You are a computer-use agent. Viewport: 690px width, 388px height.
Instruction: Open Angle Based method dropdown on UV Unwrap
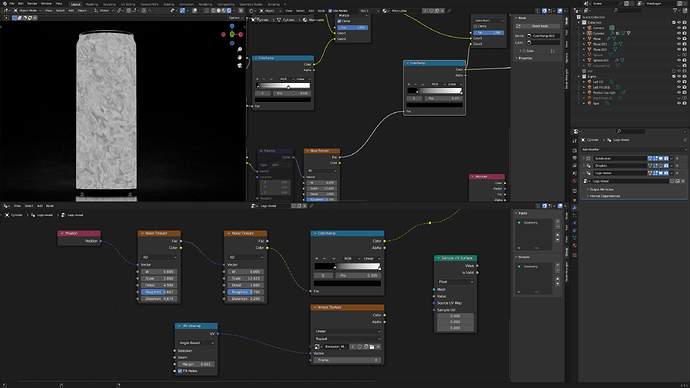coord(197,343)
